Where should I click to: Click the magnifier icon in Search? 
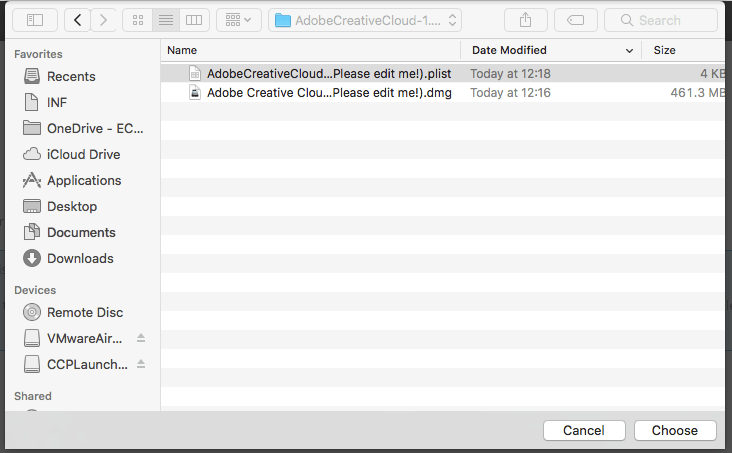tap(626, 20)
